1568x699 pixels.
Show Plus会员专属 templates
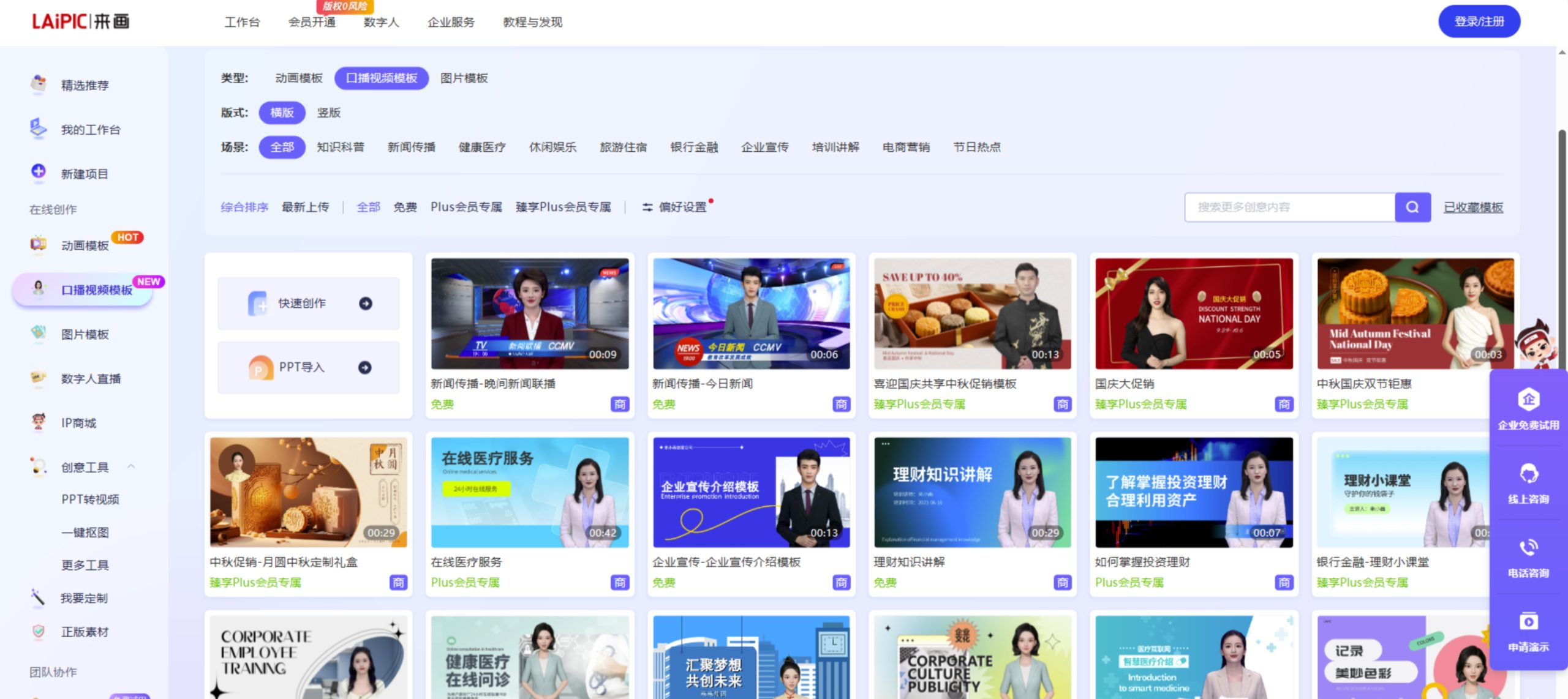466,207
